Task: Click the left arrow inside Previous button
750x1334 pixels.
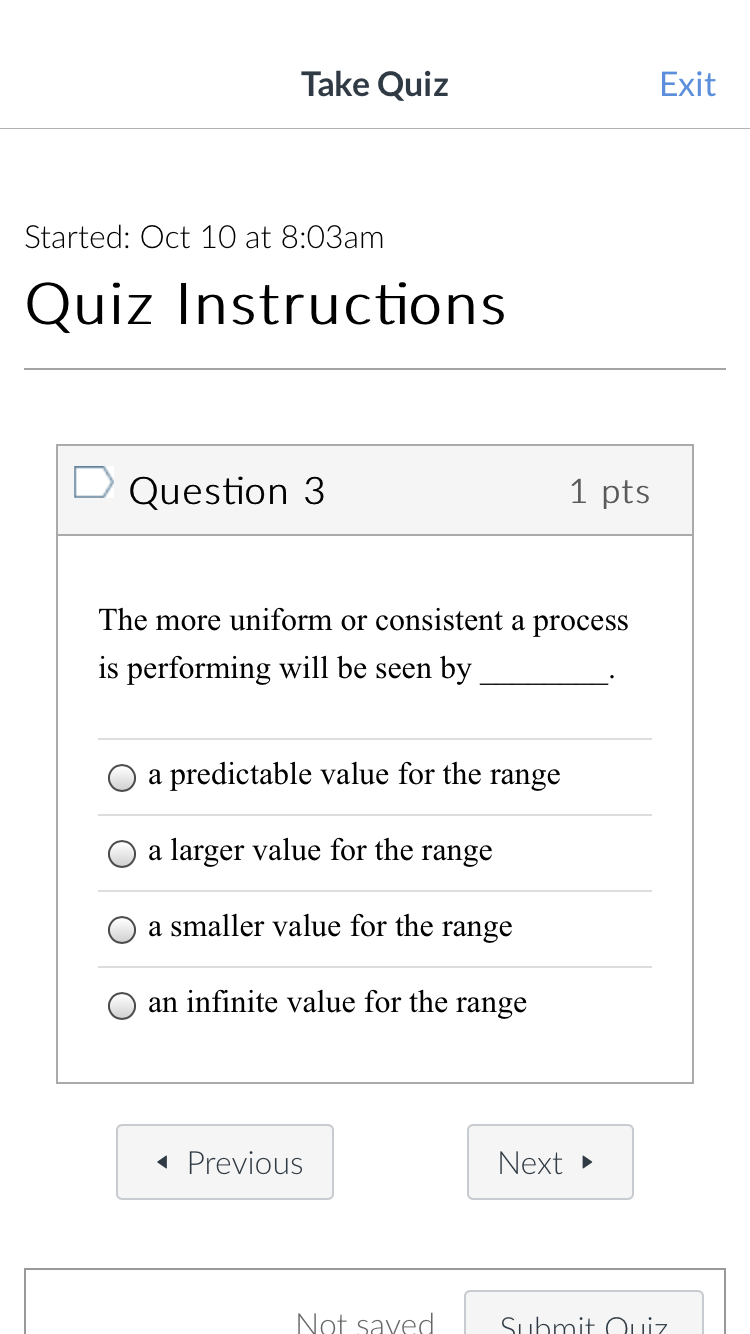Action: coord(163,1162)
